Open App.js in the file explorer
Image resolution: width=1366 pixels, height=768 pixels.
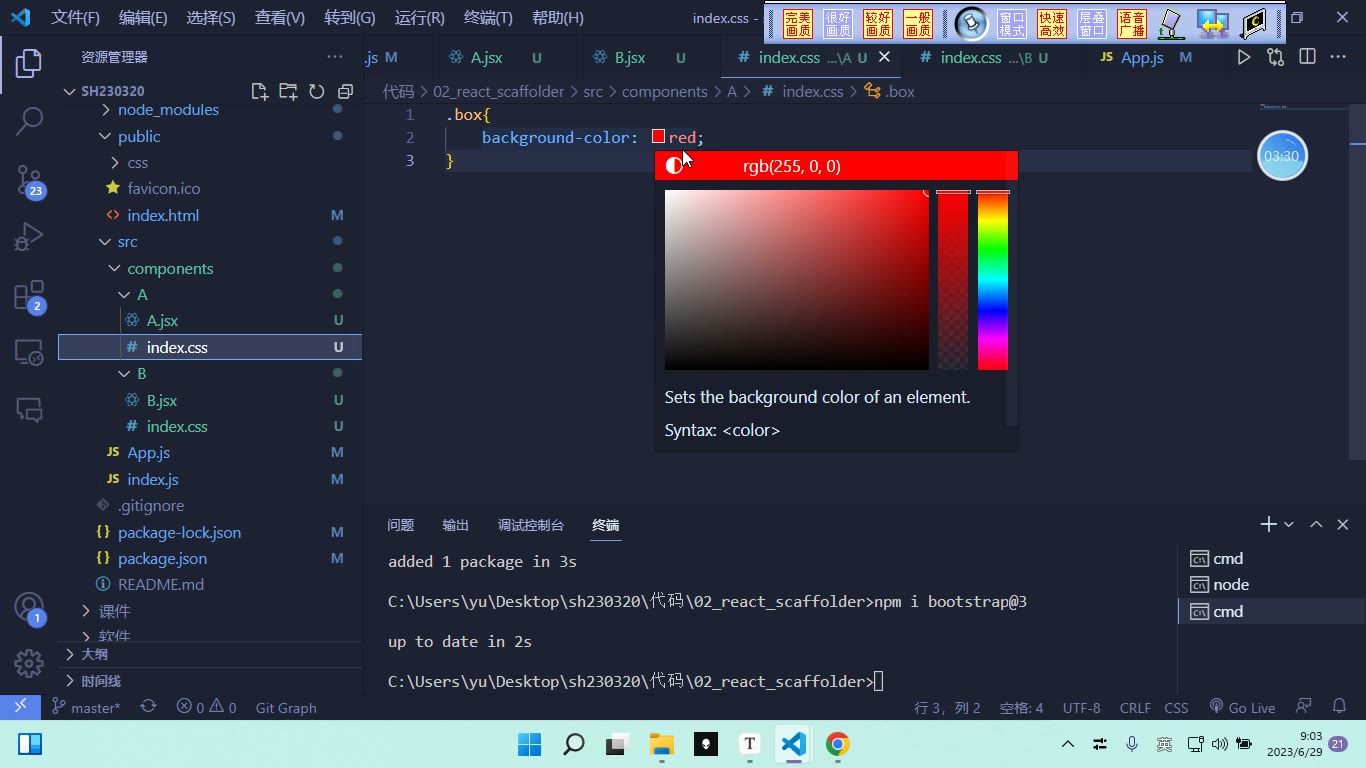tap(148, 452)
